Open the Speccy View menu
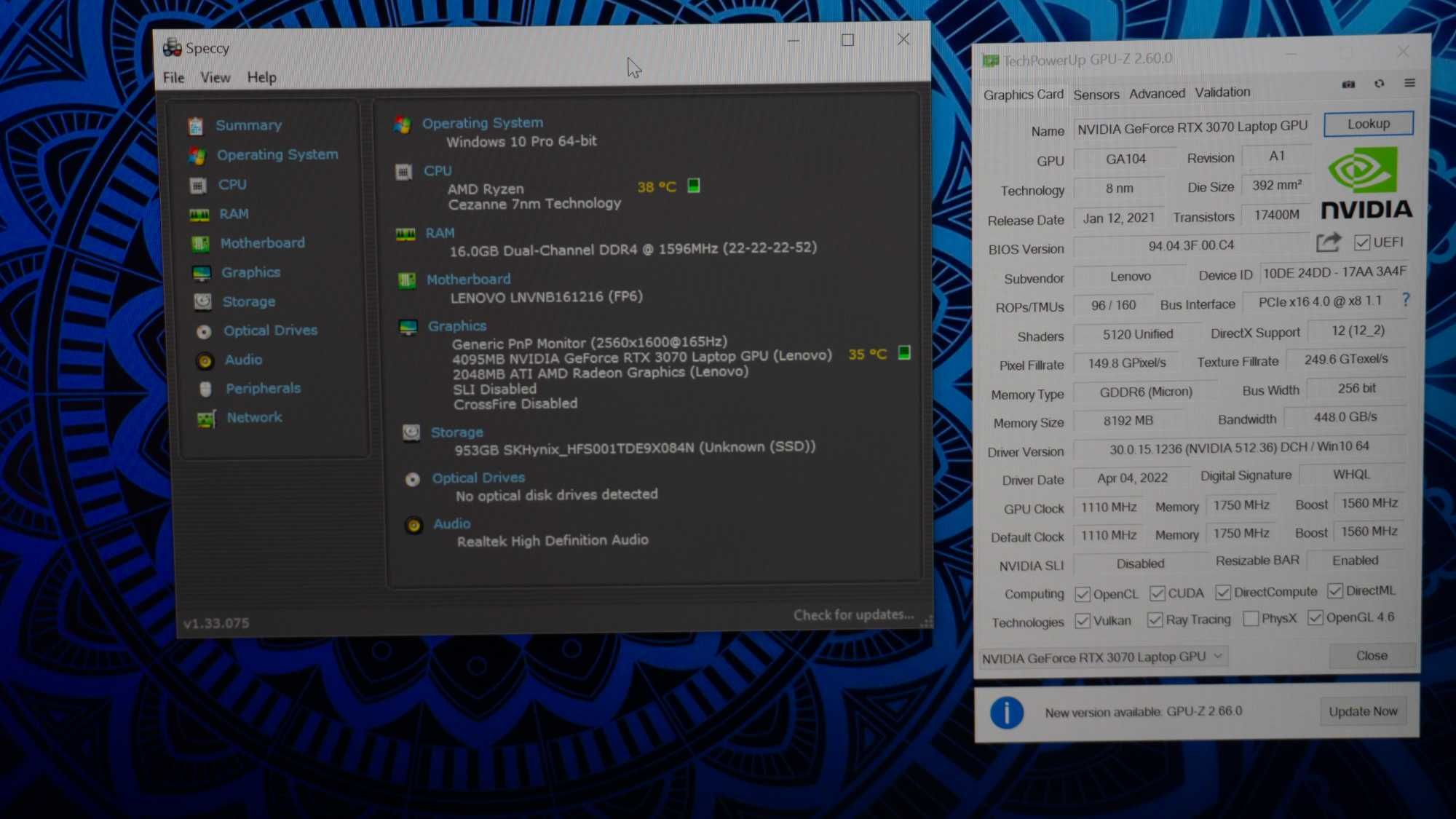 point(215,78)
